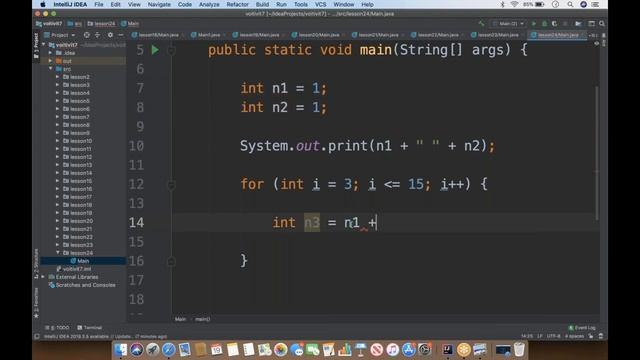Expand External Libraries
Image resolution: width=640 pixels, height=360 pixels.
[x=43, y=277]
